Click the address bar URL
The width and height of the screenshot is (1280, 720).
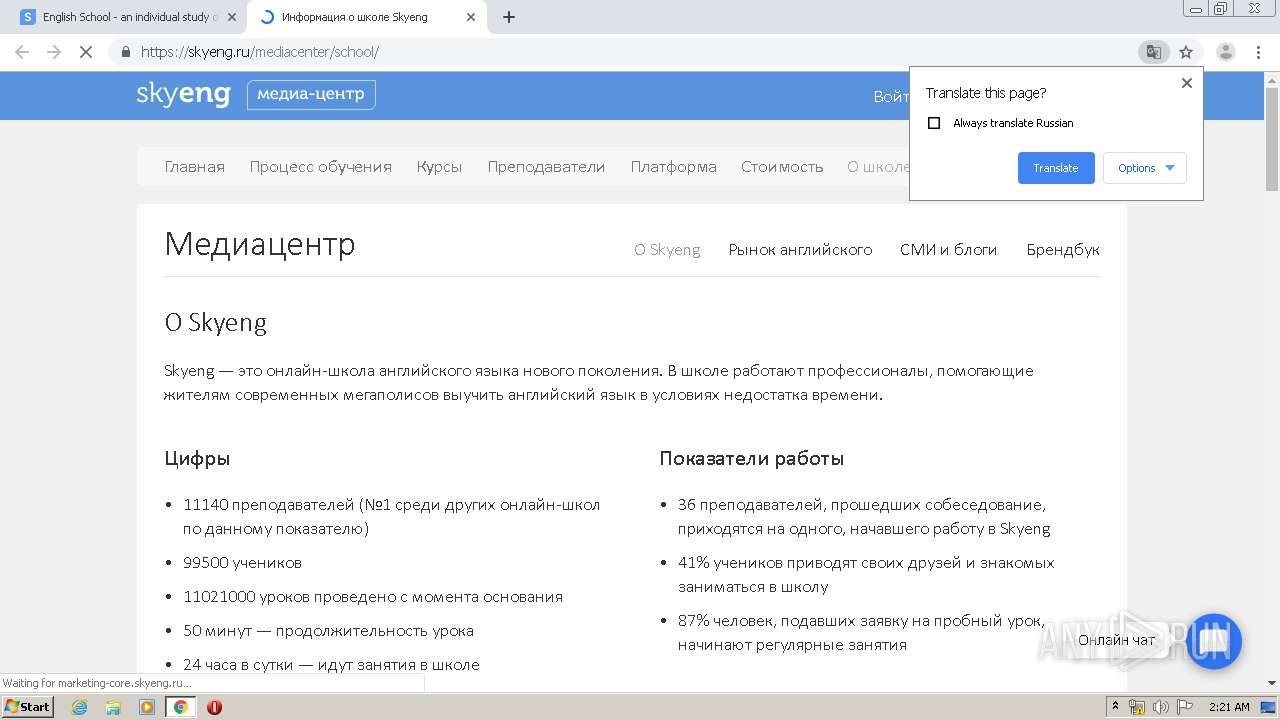260,52
